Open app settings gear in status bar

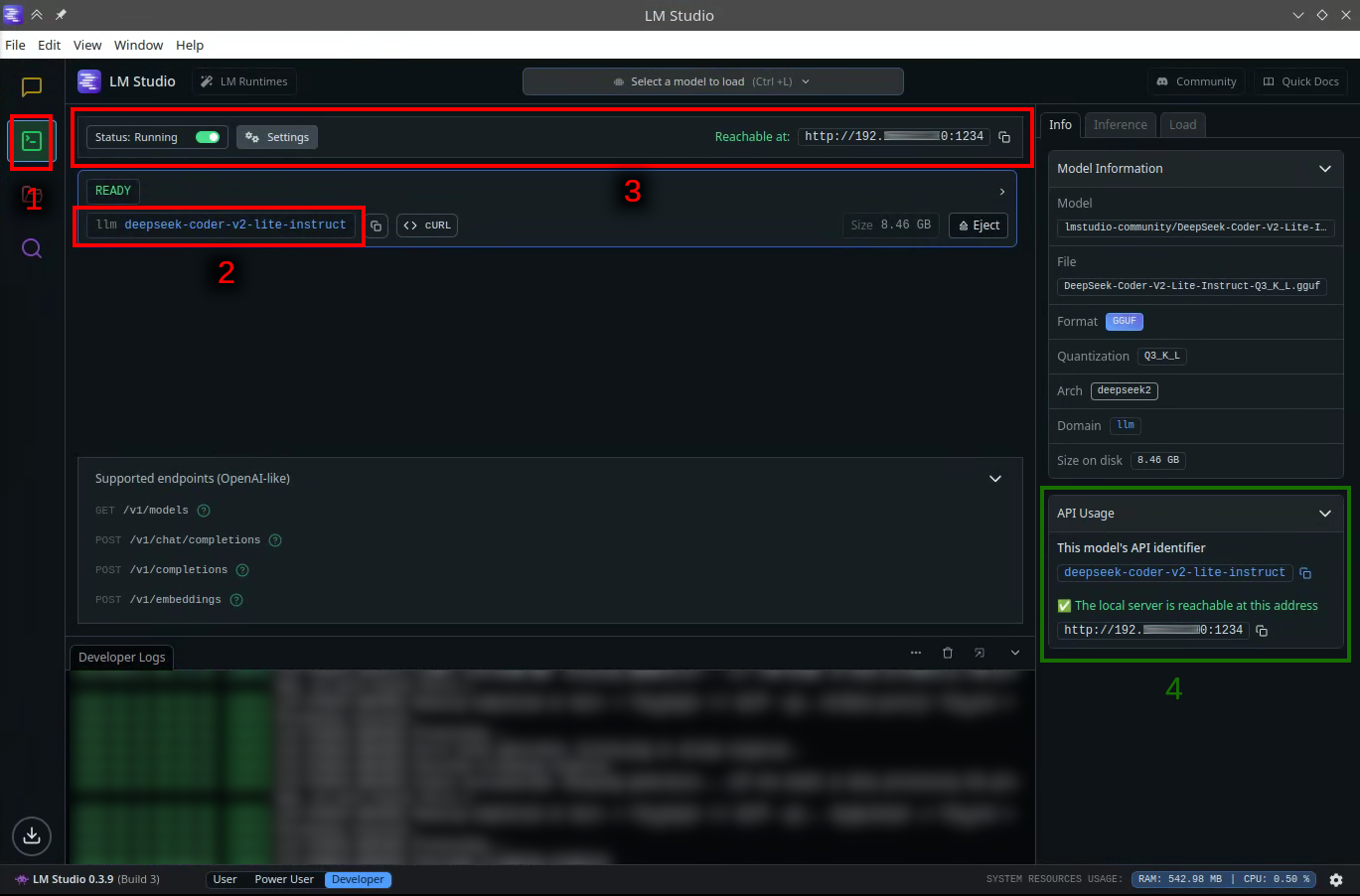pos(1336,880)
